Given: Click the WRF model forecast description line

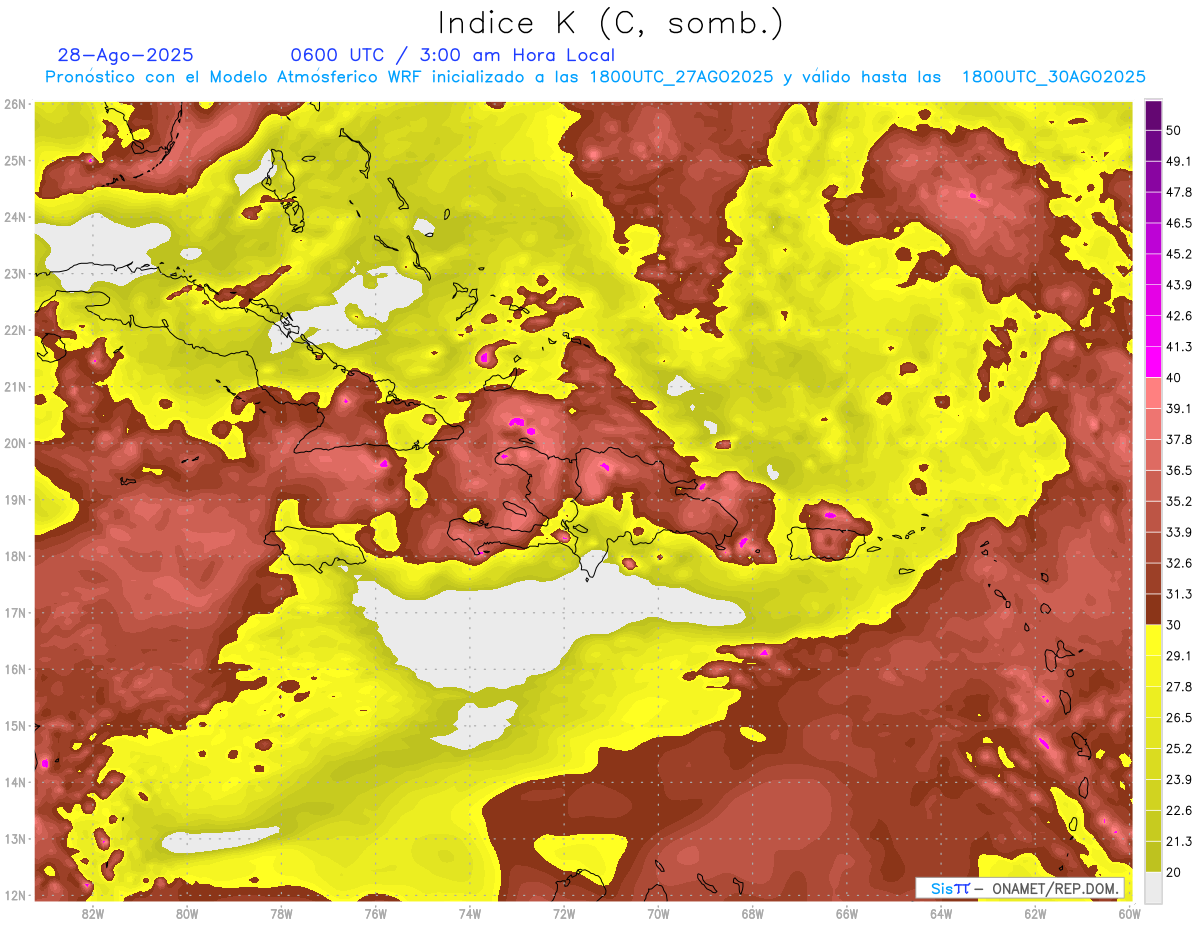Looking at the screenshot, I should (x=595, y=77).
